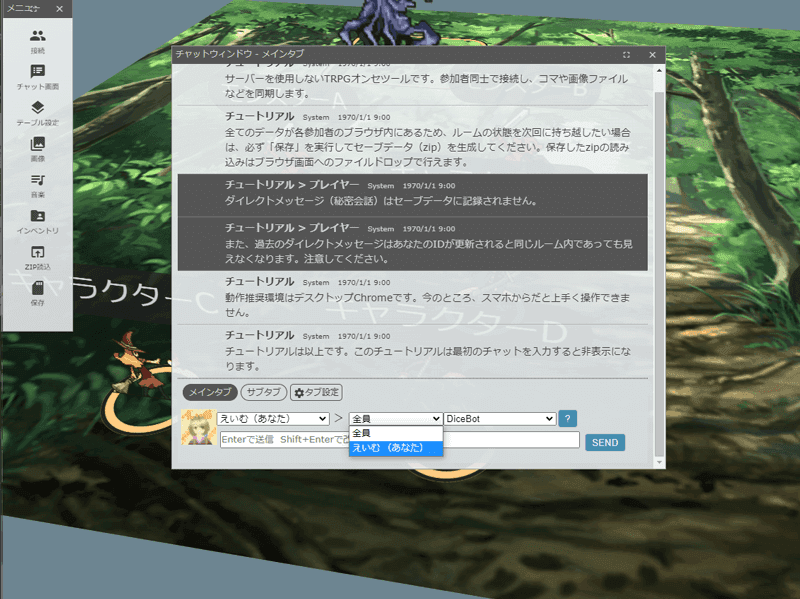Close the チャットウィンドウ chat window
Image resolution: width=800 pixels, height=599 pixels.
(652, 55)
